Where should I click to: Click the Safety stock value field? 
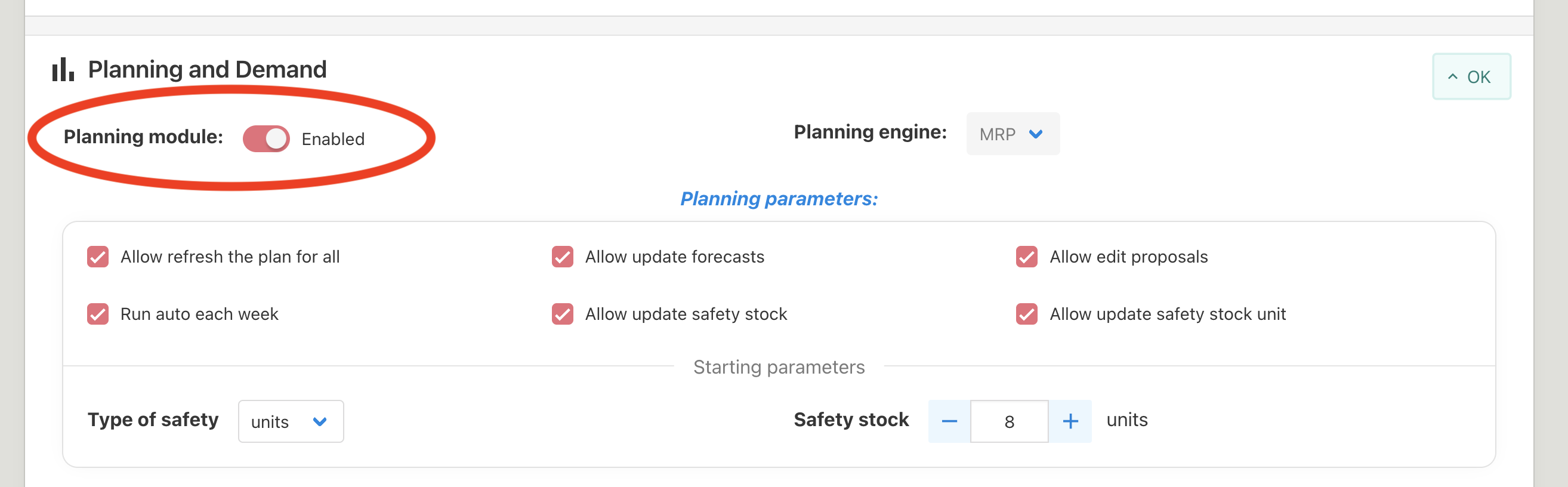pyautogui.click(x=1008, y=421)
